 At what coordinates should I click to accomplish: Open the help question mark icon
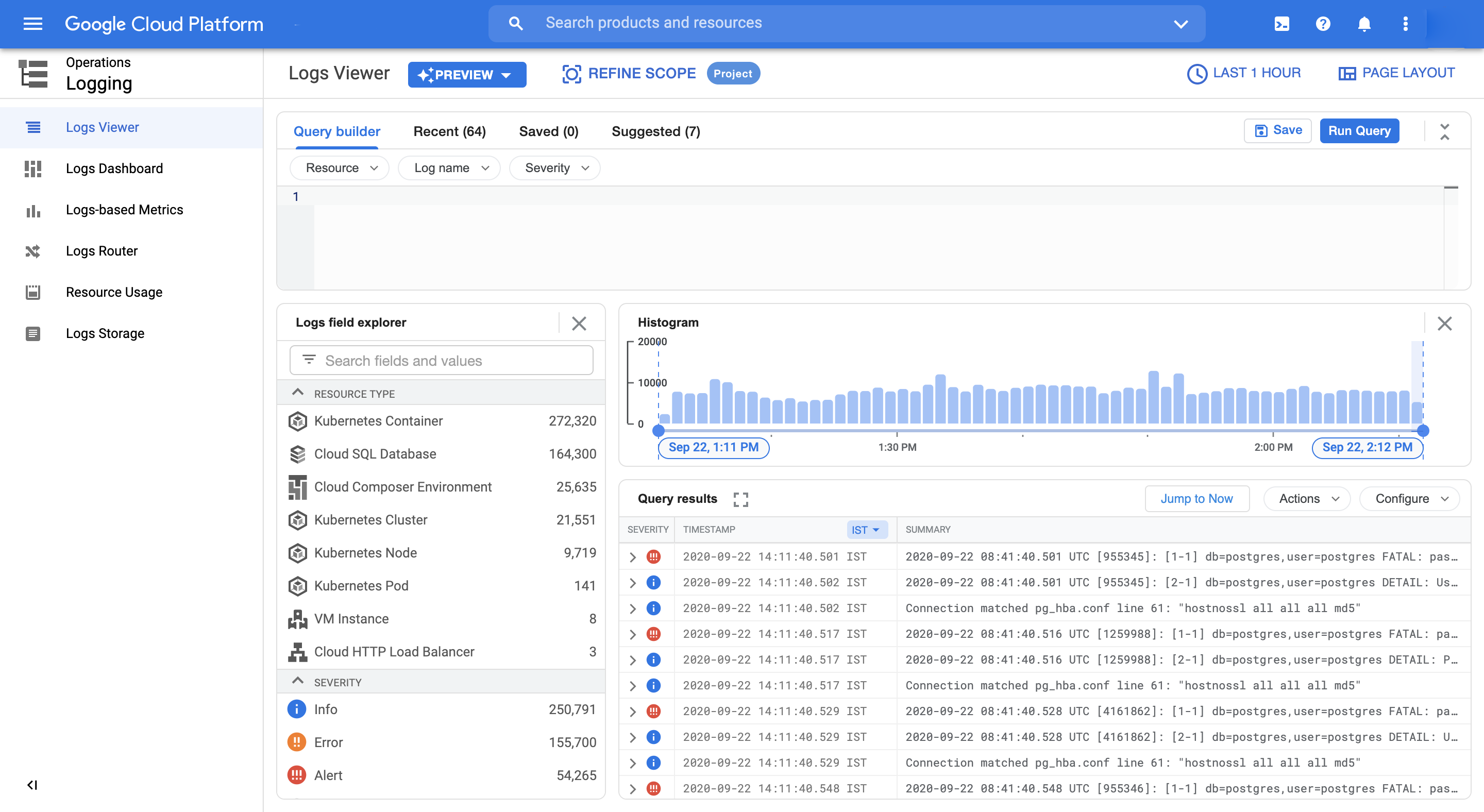(1323, 24)
